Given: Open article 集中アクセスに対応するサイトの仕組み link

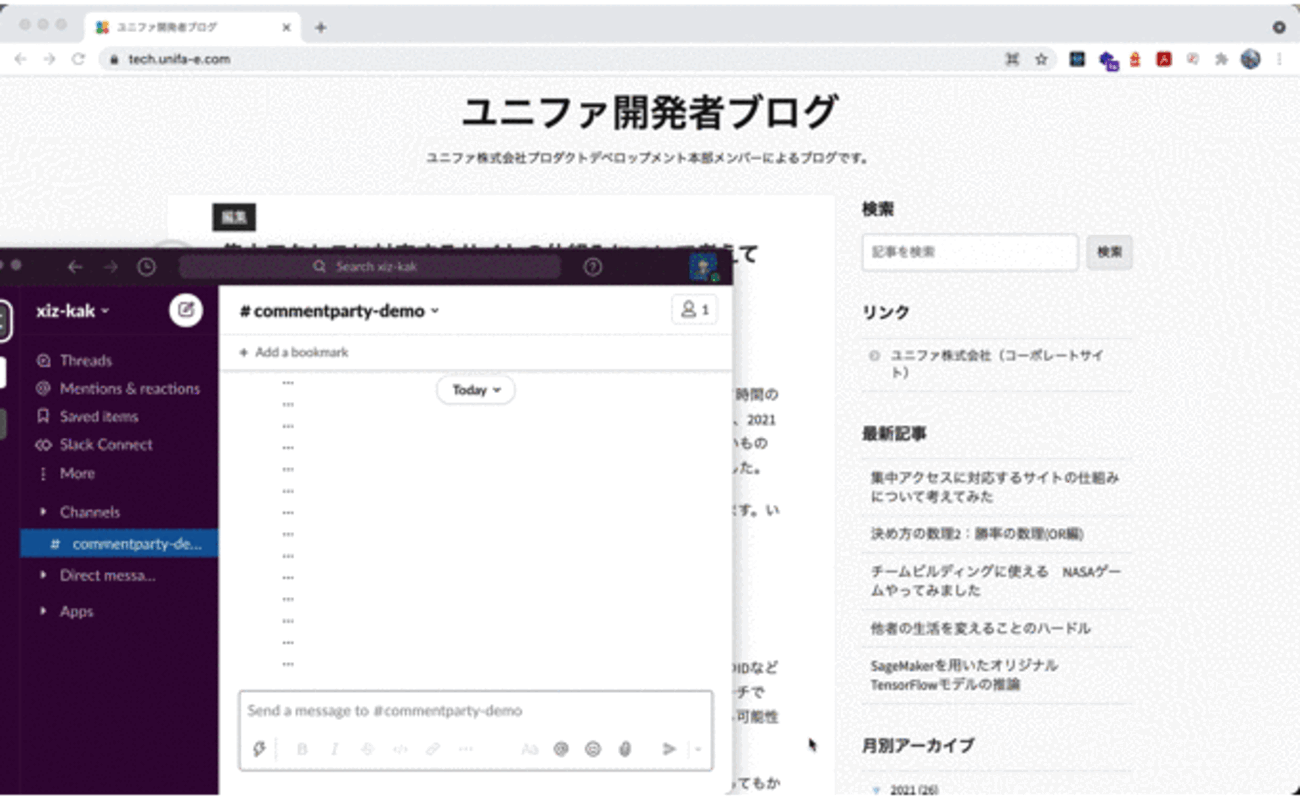Looking at the screenshot, I should (995, 487).
